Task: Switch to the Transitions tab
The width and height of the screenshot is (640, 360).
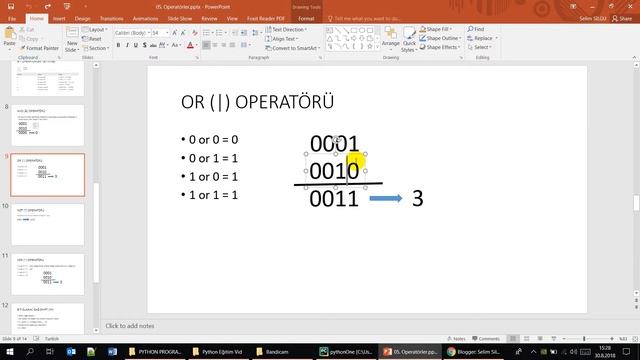Action: (x=111, y=19)
